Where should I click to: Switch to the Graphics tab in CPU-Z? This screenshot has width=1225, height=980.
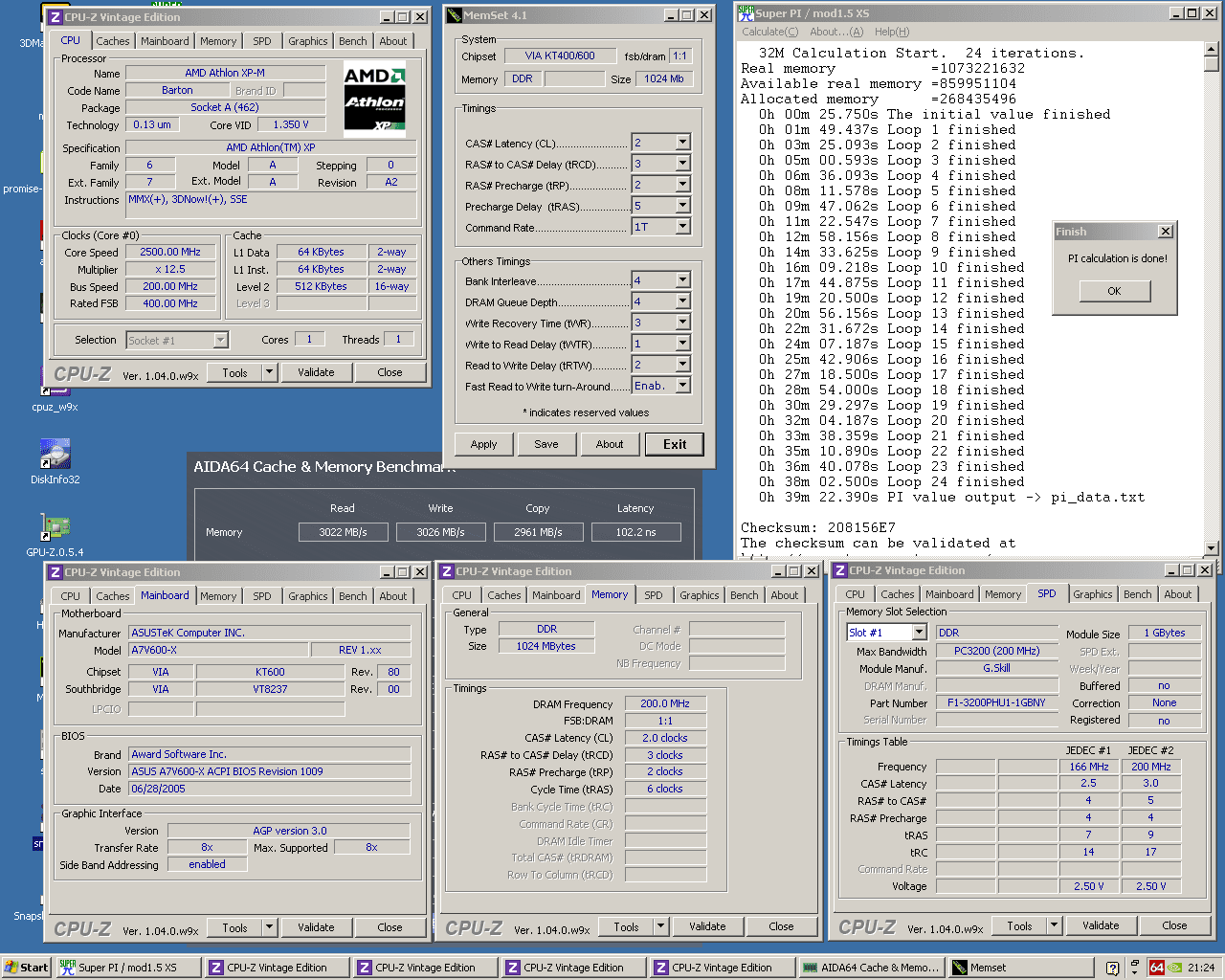[x=307, y=40]
